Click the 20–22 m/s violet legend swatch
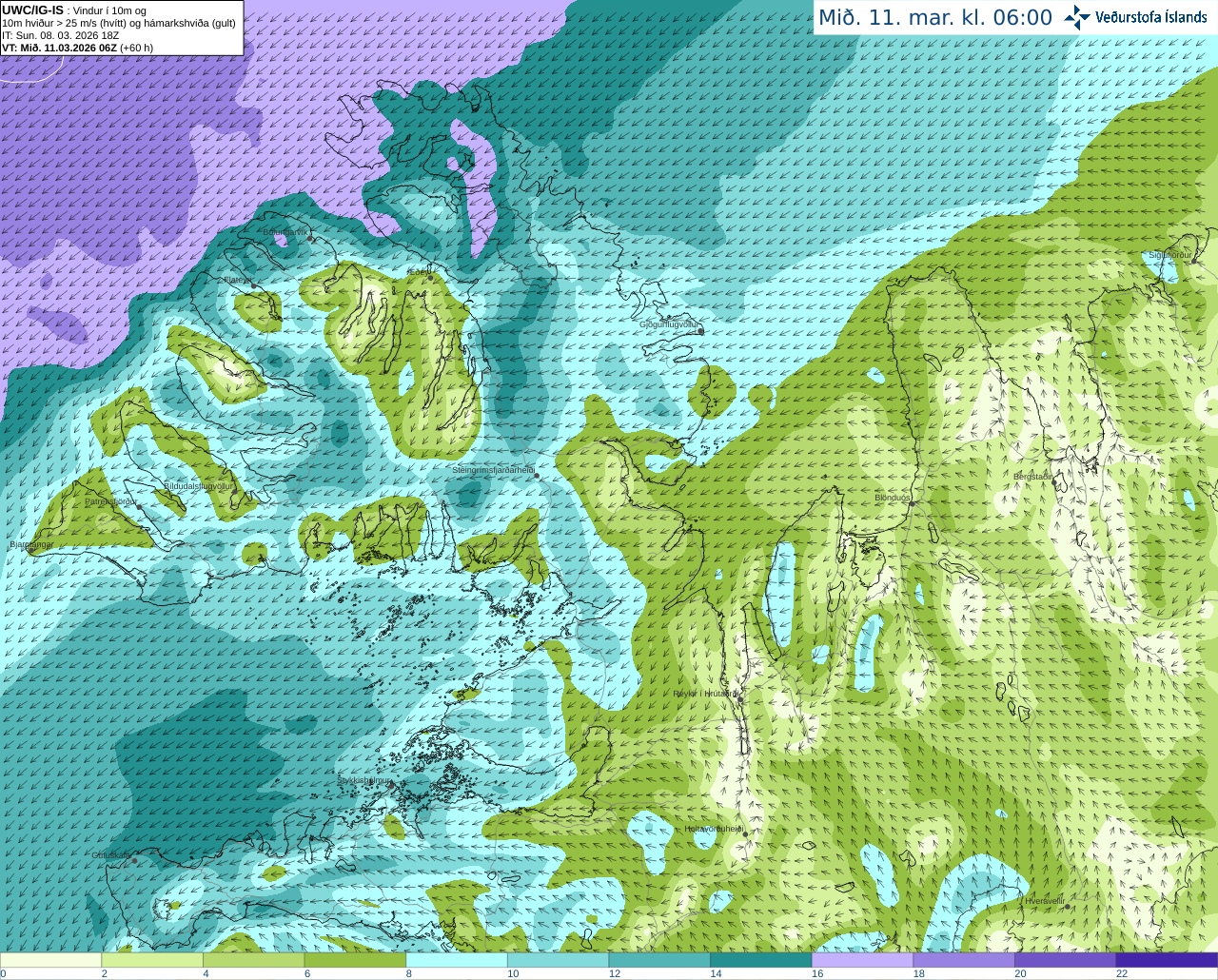Image resolution: width=1218 pixels, height=980 pixels. [x=1065, y=960]
